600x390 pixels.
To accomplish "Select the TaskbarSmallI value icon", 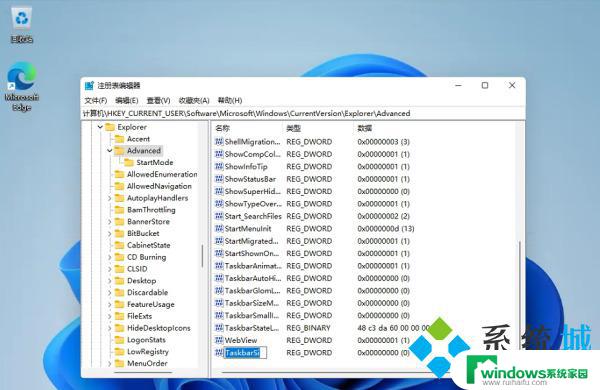I will tap(219, 315).
